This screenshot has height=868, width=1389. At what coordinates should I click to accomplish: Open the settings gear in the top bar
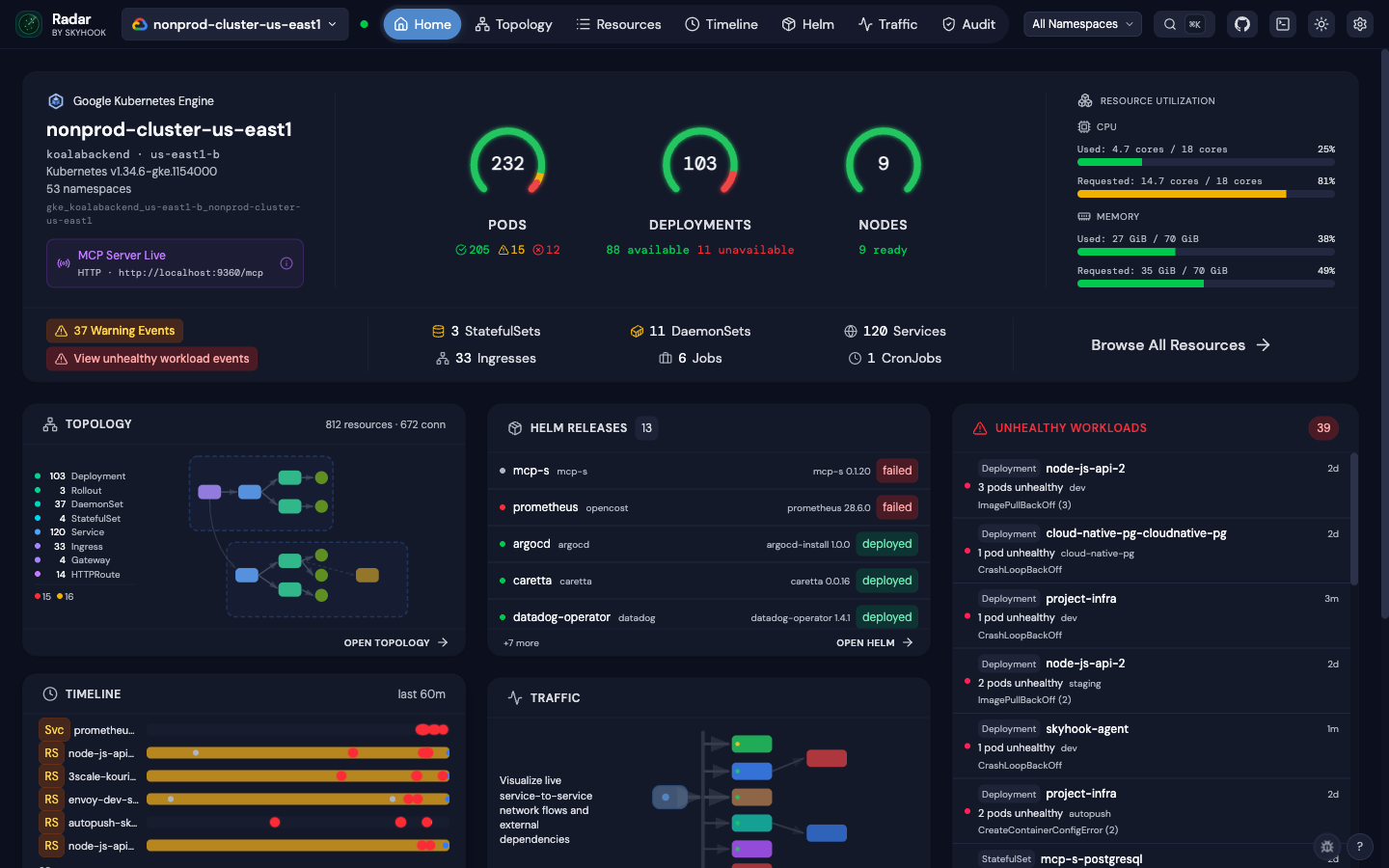[x=1360, y=24]
